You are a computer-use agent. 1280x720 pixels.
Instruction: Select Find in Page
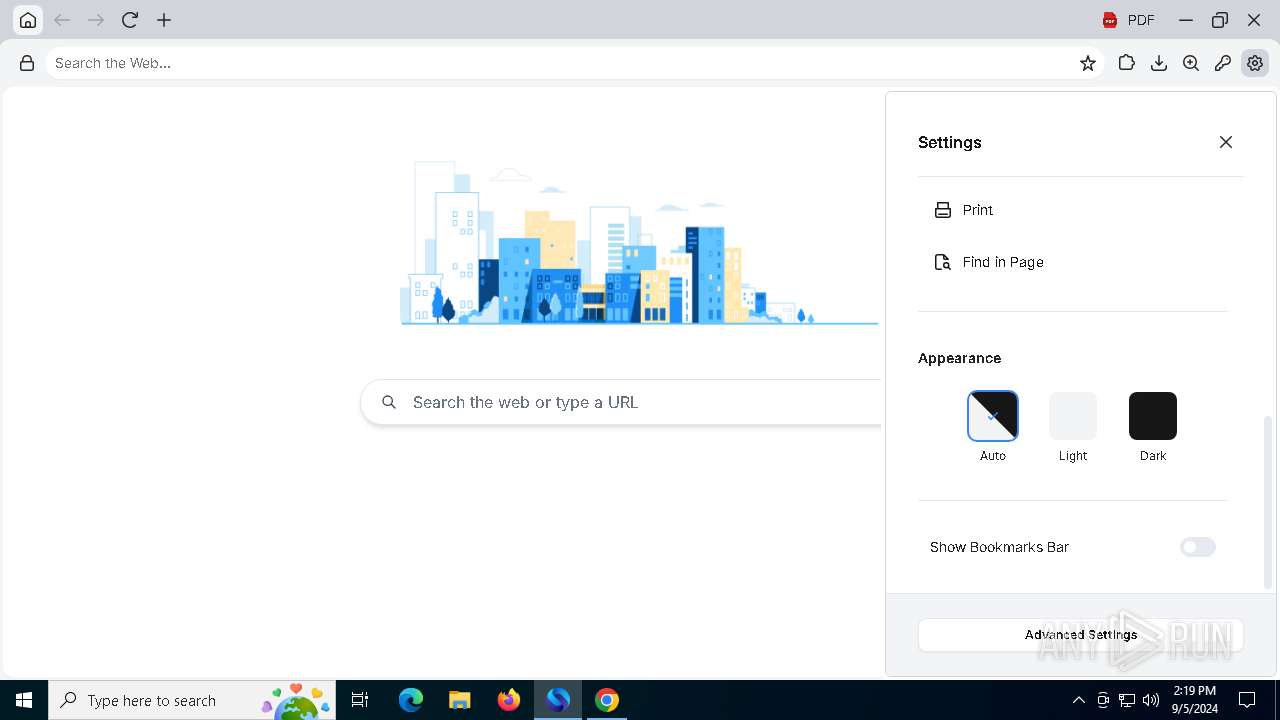pos(1073,262)
